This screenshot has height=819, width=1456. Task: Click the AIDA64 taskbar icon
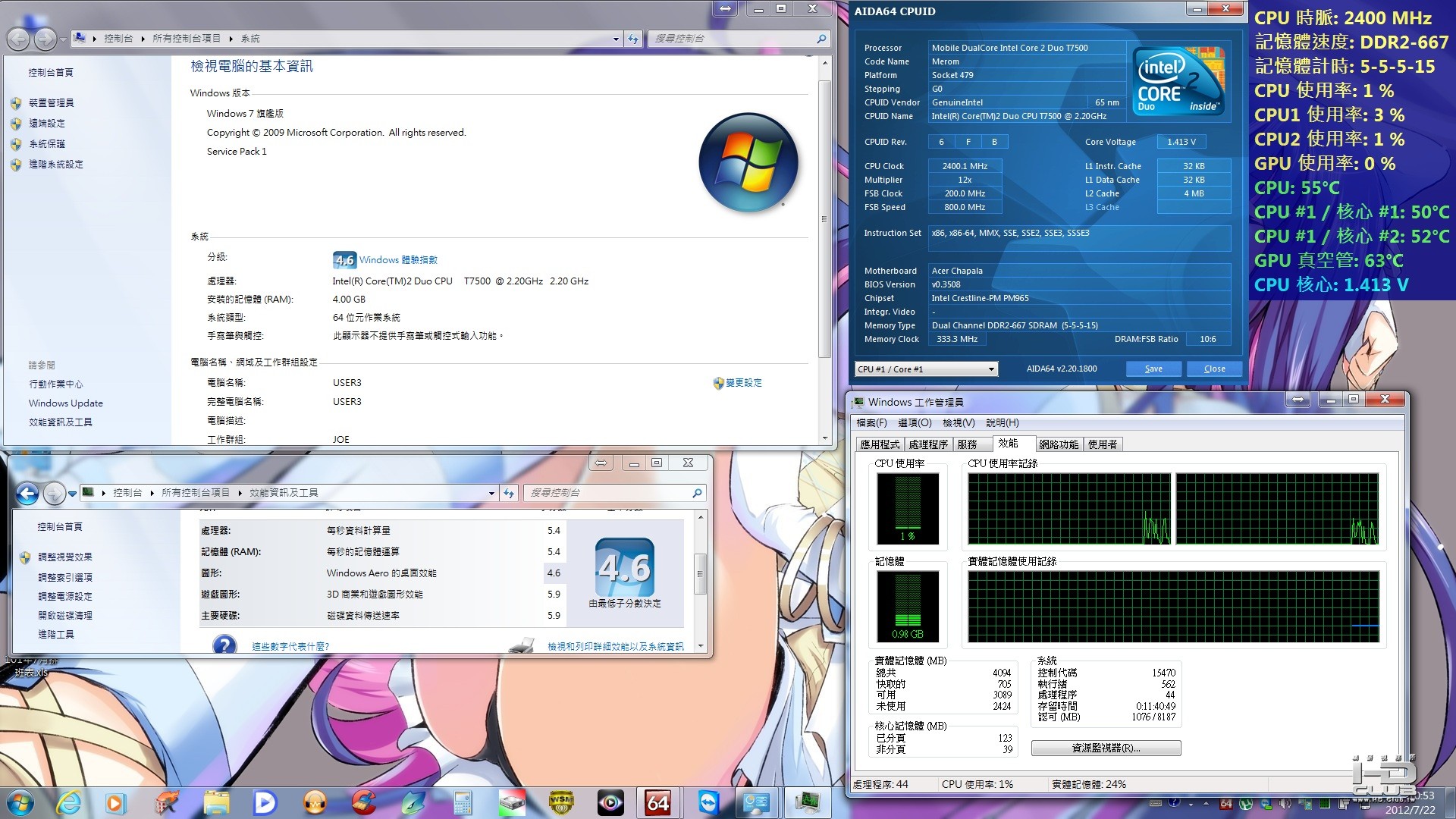point(657,802)
